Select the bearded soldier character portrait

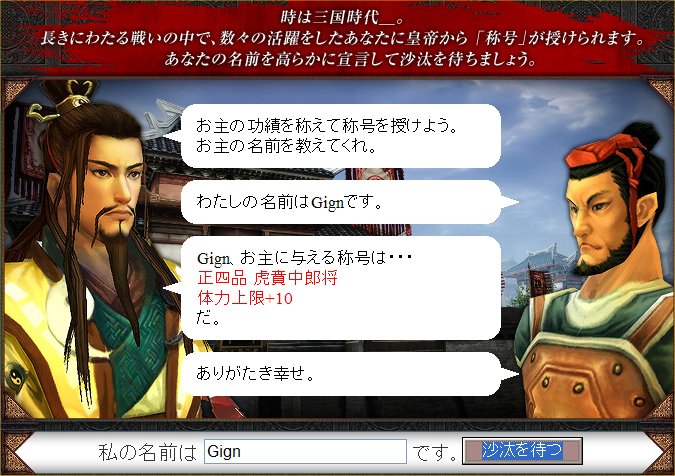594,271
